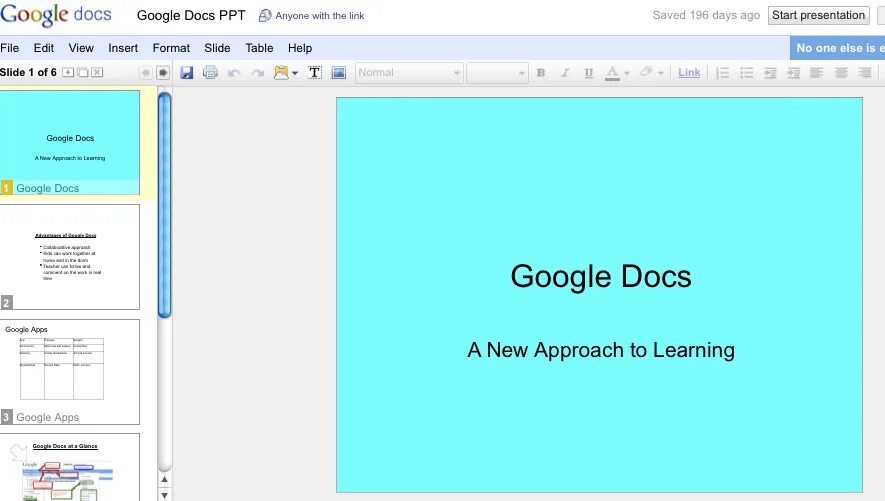Redo the last action

click(x=258, y=73)
